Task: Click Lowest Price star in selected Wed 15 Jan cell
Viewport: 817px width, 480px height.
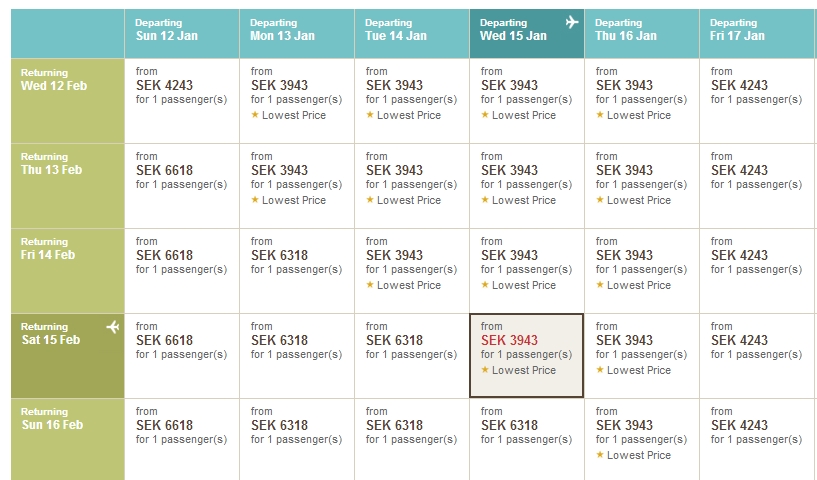Action: click(x=485, y=370)
